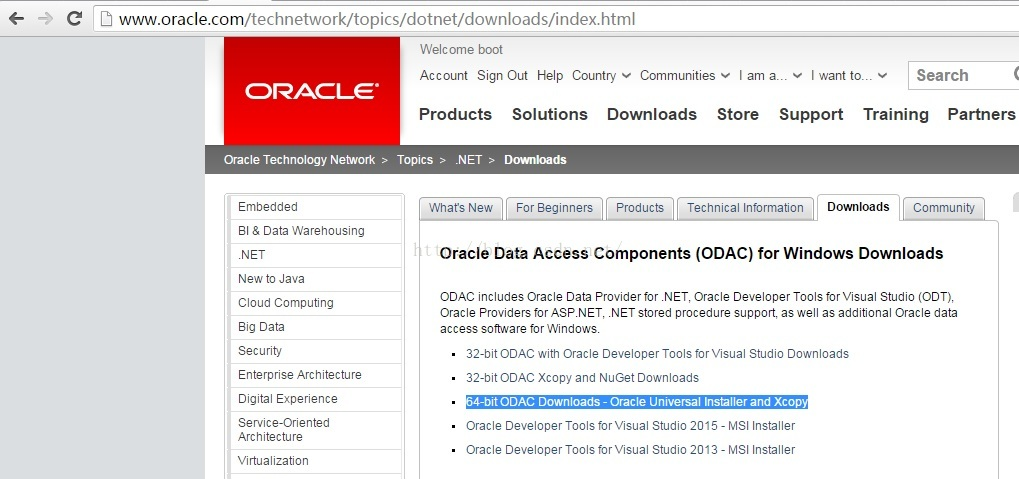Open the 64-bit ODAC Downloads link

[637, 402]
